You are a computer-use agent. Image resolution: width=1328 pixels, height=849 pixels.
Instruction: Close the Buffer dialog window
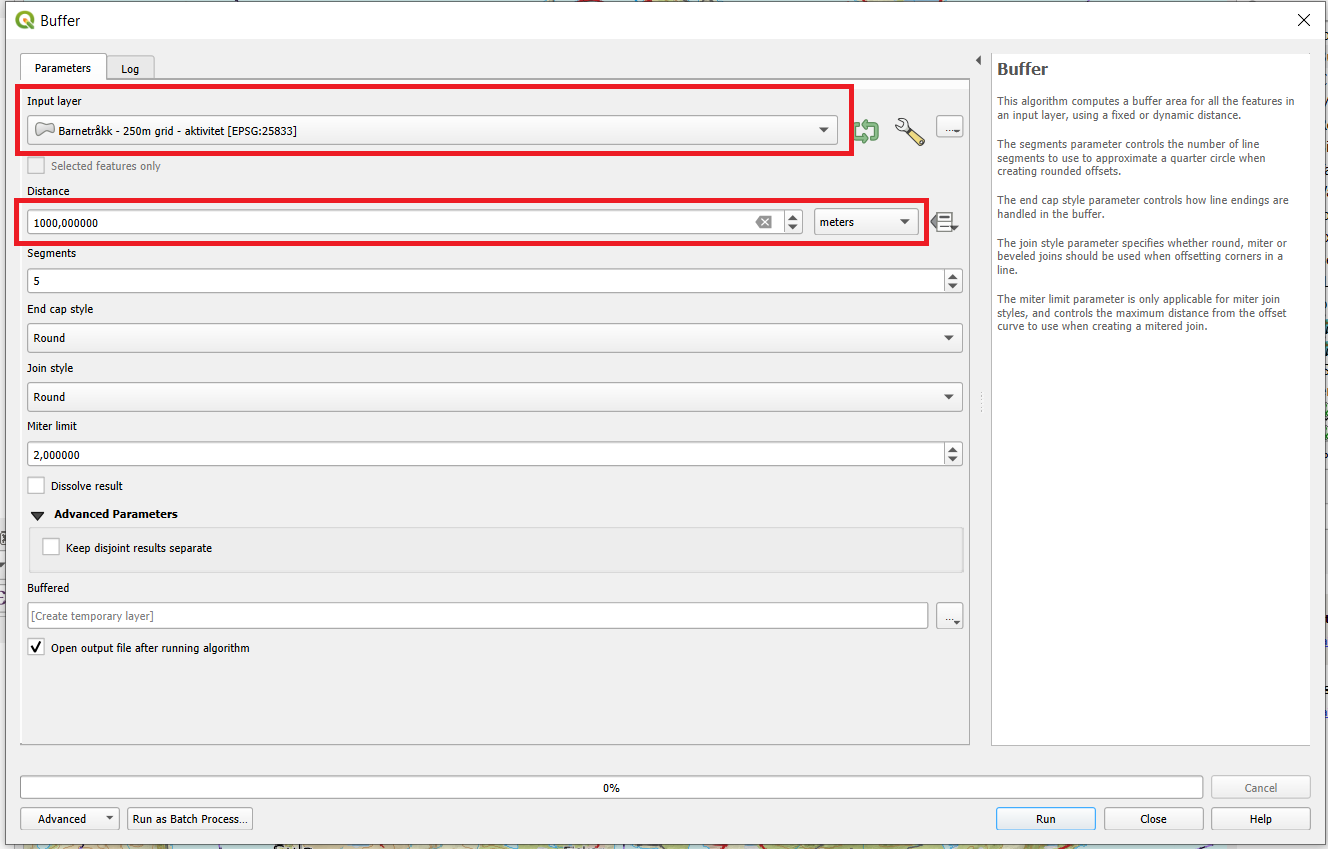(x=1303, y=20)
